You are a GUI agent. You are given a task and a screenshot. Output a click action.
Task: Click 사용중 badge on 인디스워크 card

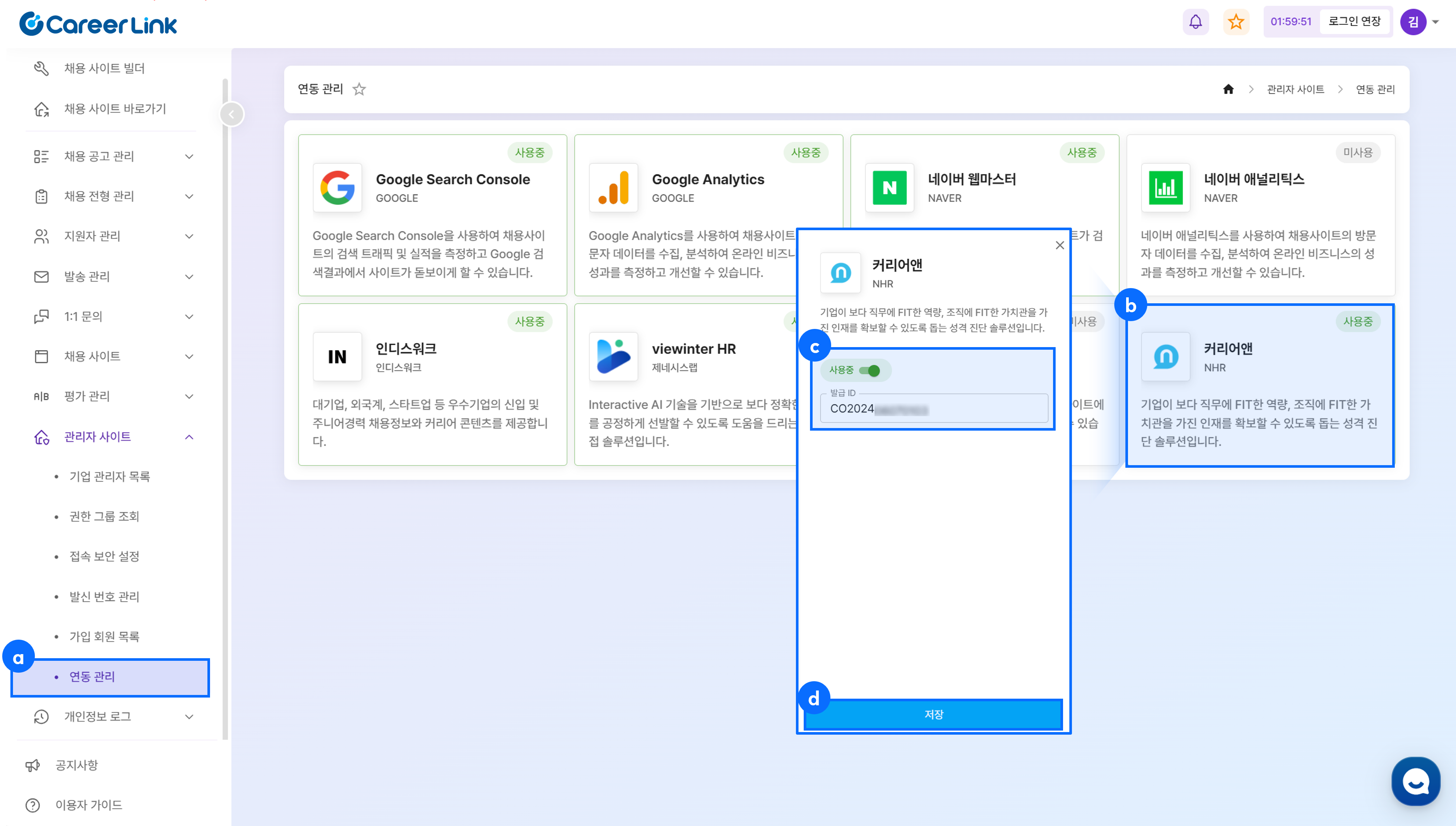[x=529, y=321]
